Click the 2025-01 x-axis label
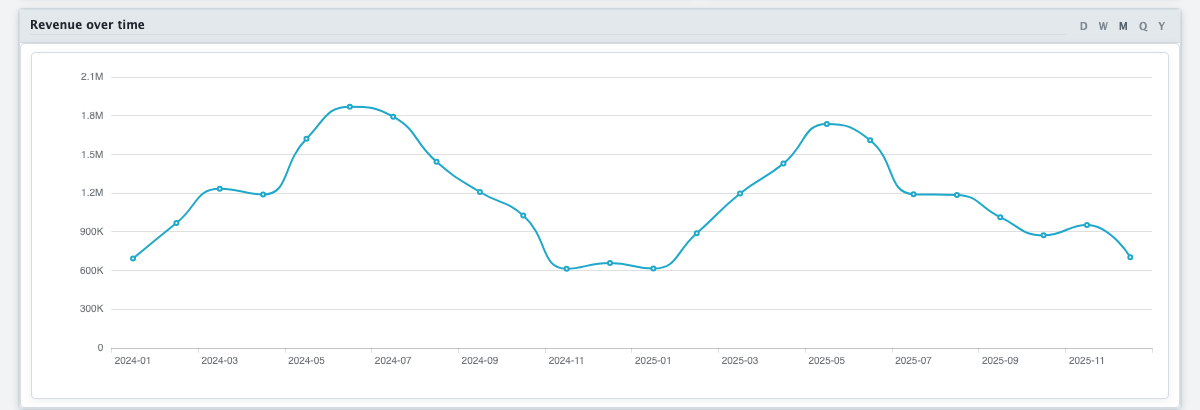This screenshot has width=1200, height=410. (x=653, y=360)
